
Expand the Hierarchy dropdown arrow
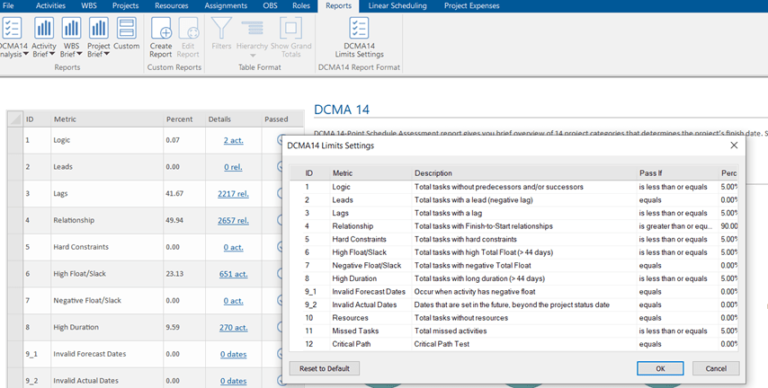coord(252,55)
